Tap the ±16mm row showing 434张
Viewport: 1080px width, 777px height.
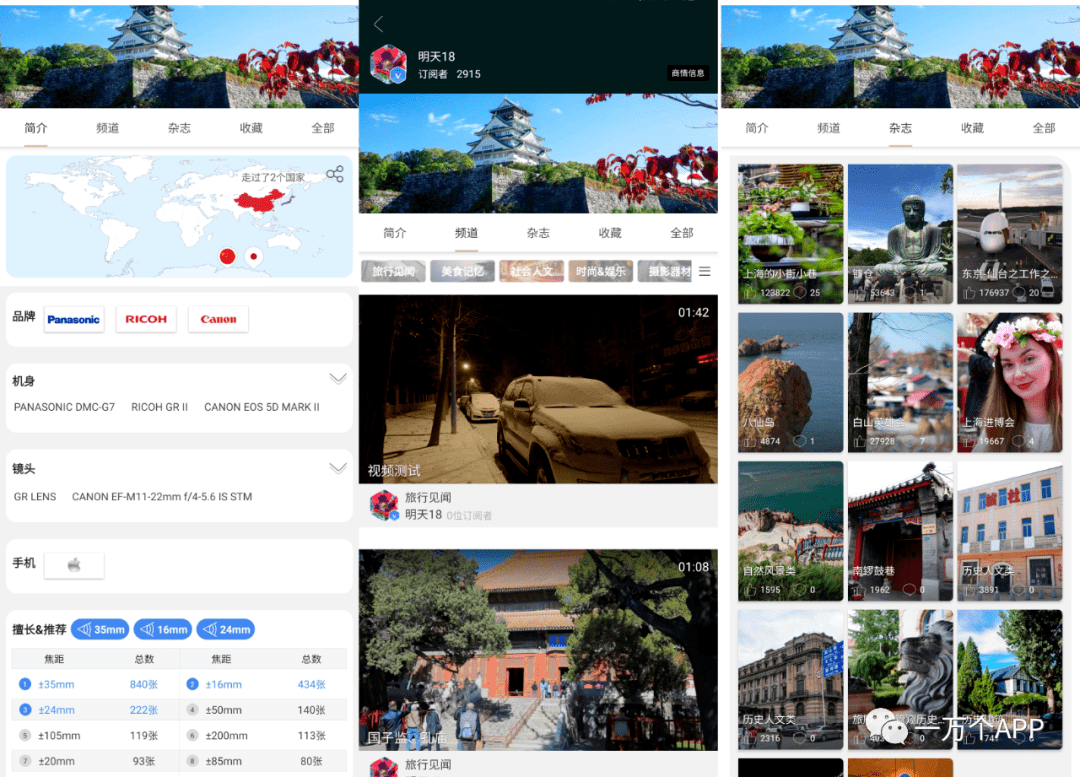coord(263,685)
